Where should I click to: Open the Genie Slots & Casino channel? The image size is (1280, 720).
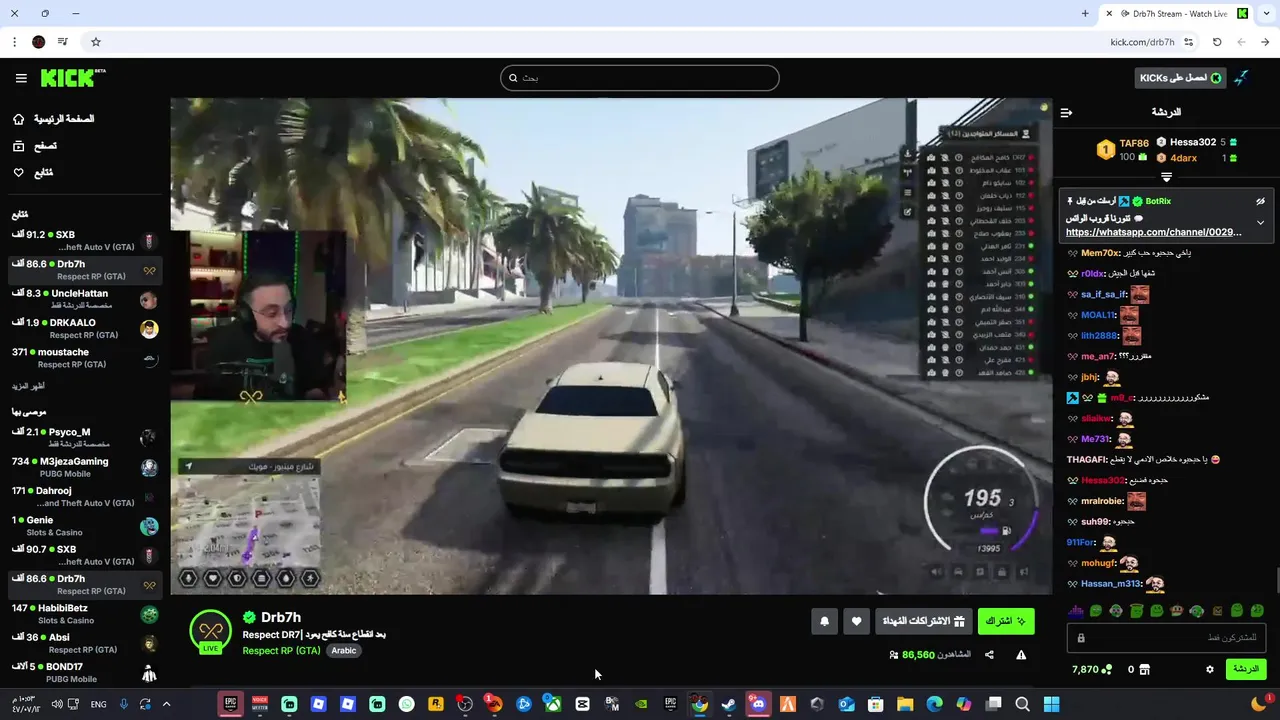click(x=85, y=526)
